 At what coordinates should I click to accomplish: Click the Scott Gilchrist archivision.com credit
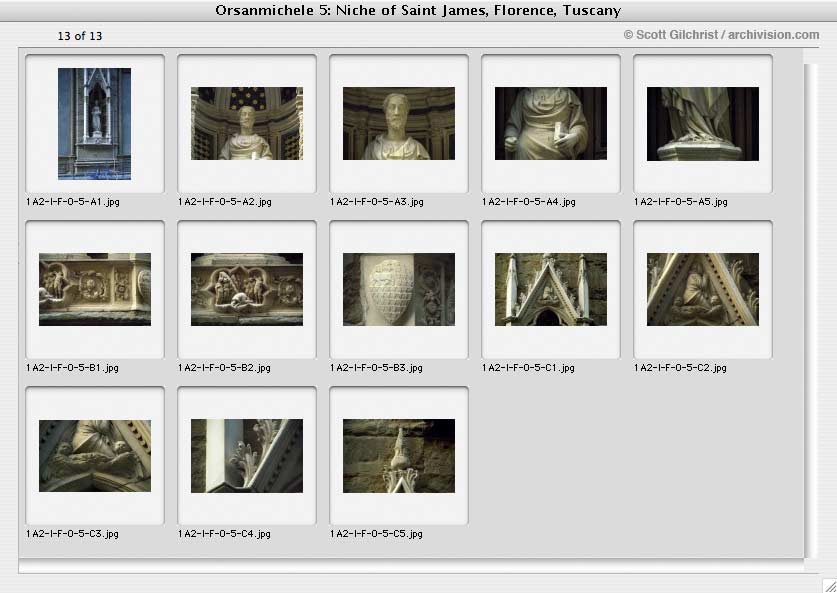(721, 35)
